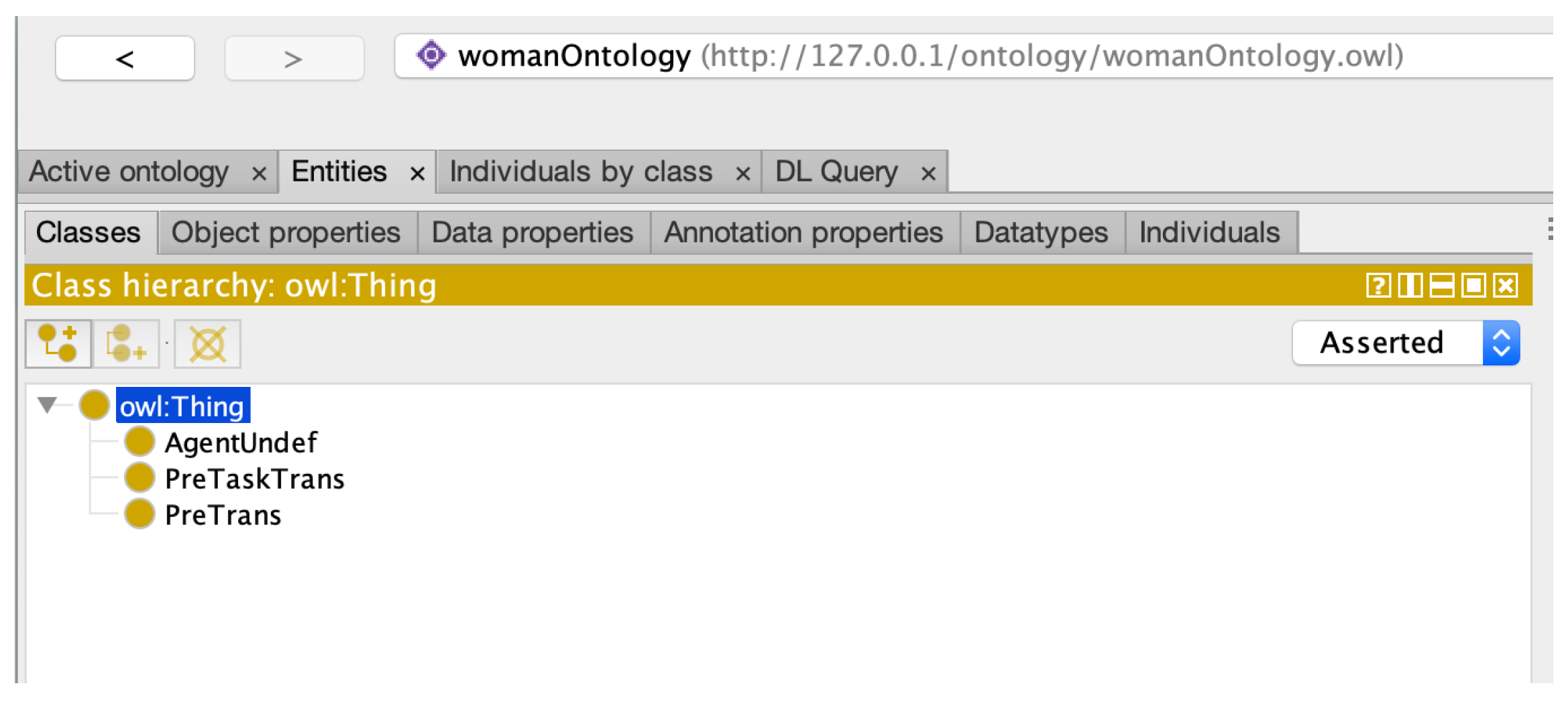Close the Active ontology tab
This screenshot has width=1568, height=704.
(259, 174)
